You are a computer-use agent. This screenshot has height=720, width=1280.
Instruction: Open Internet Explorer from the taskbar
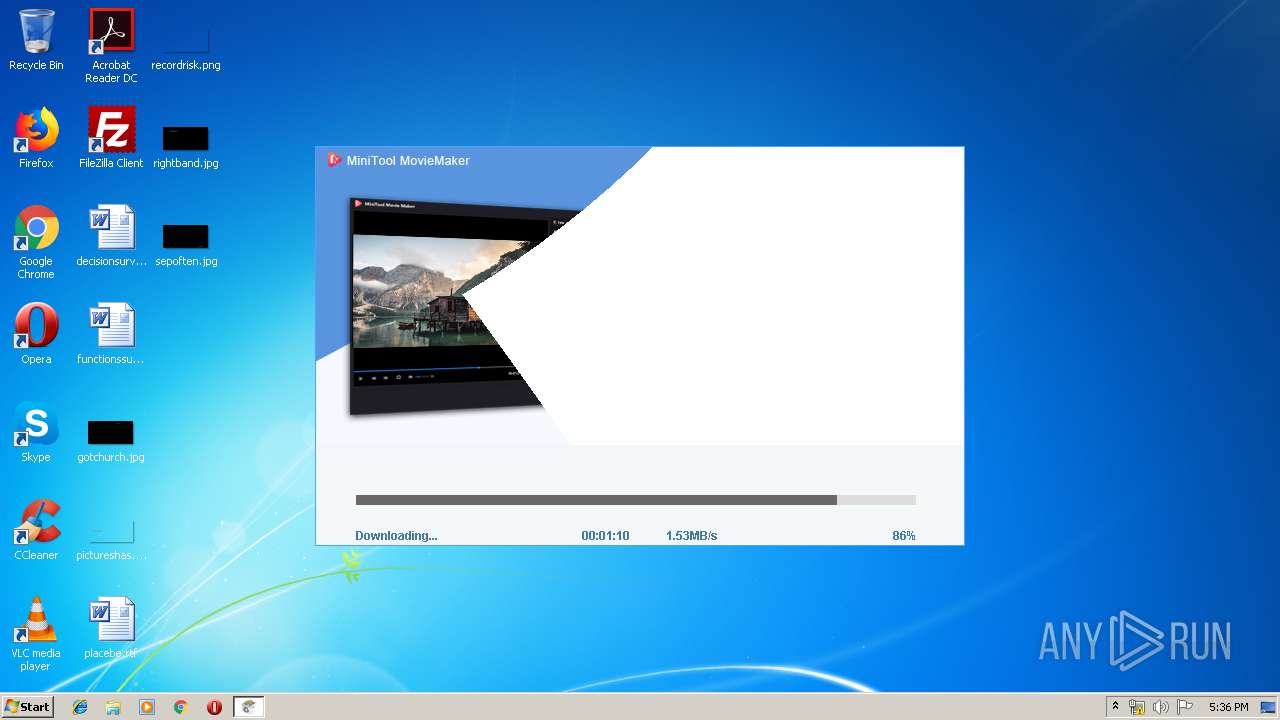(80, 707)
